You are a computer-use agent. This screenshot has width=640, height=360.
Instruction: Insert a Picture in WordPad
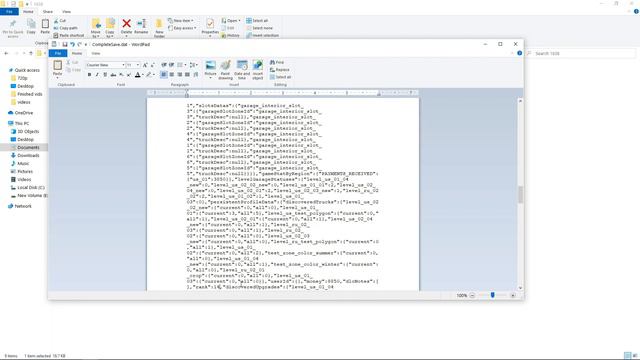tap(211, 68)
